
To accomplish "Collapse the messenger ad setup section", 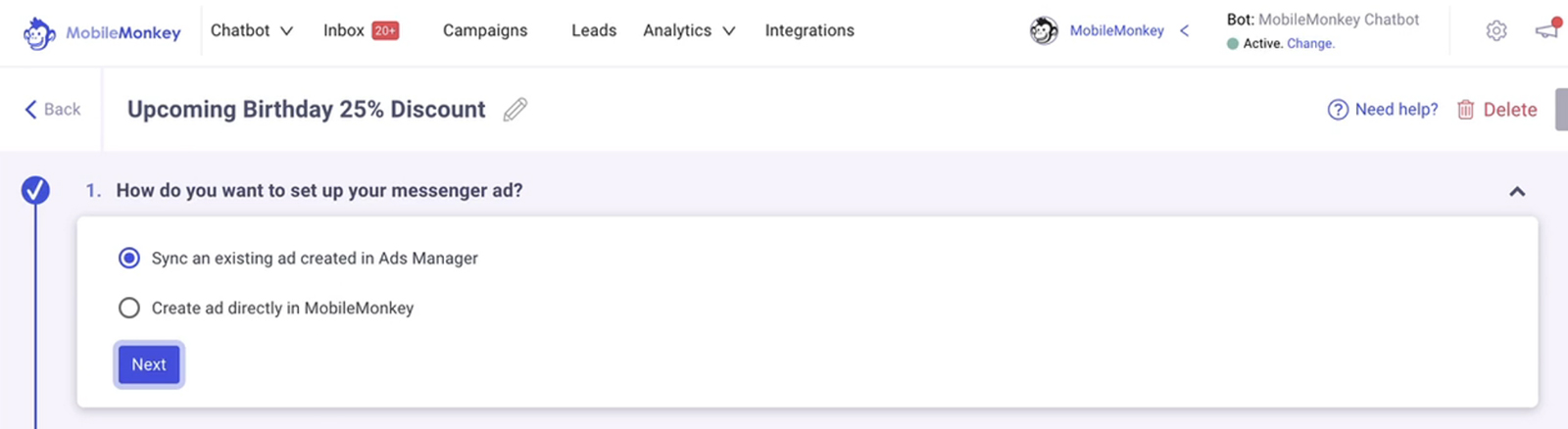I will coord(1517,192).
